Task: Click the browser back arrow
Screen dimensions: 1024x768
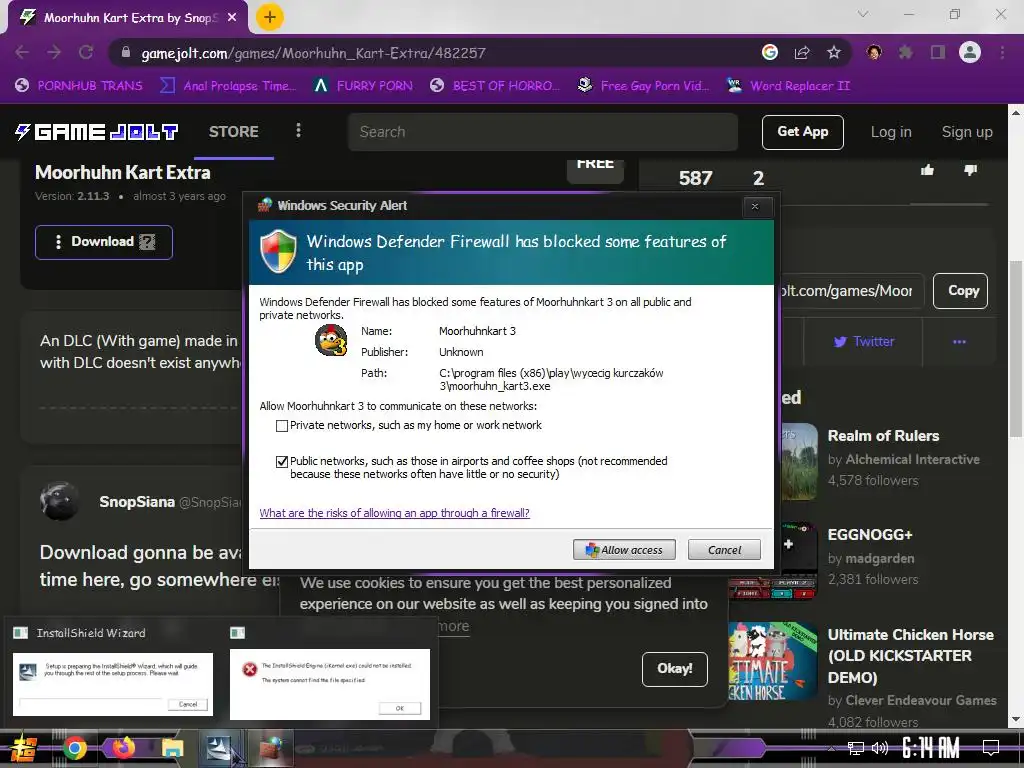Action: [22, 53]
